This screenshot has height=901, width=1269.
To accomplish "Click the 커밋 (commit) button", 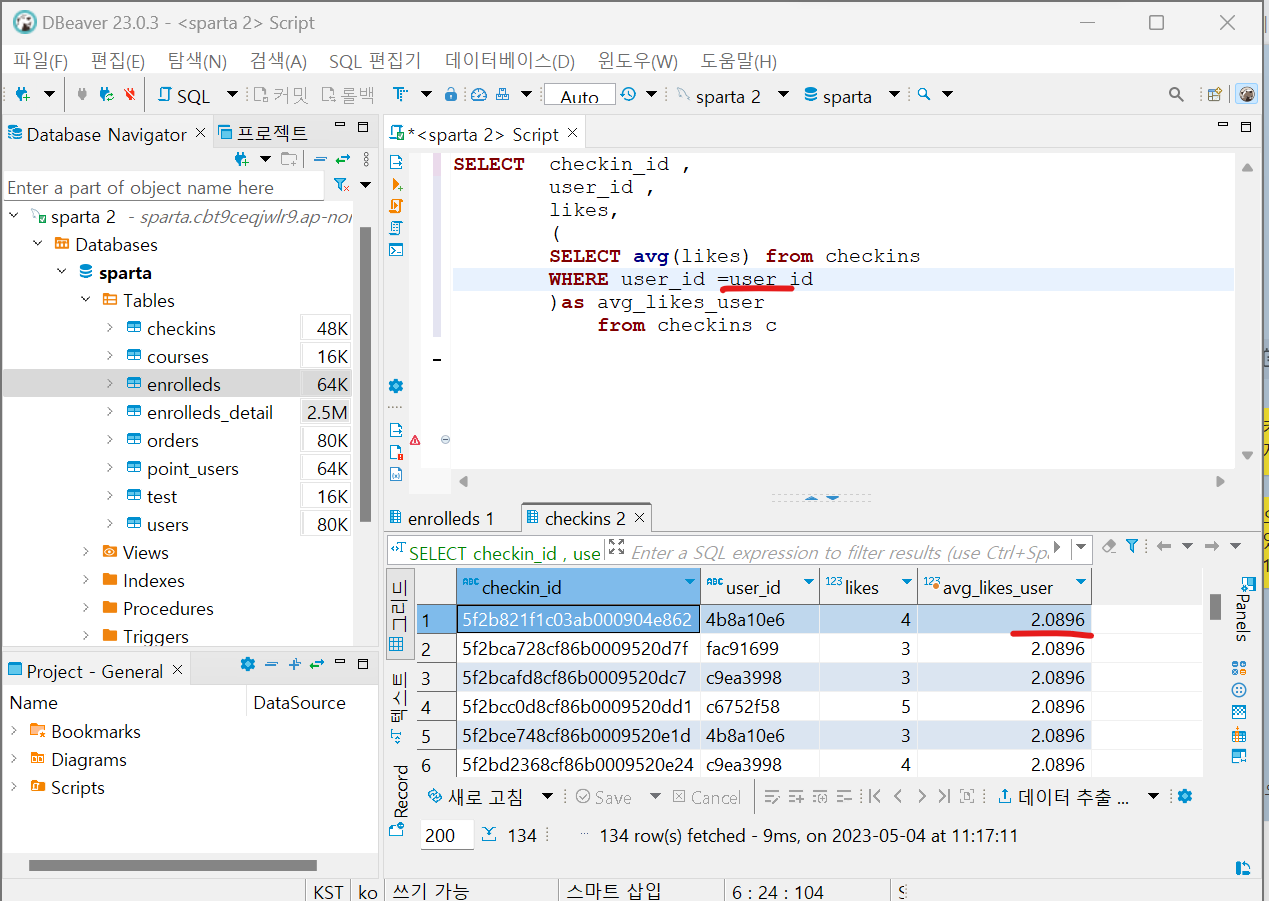I will pyautogui.click(x=279, y=96).
